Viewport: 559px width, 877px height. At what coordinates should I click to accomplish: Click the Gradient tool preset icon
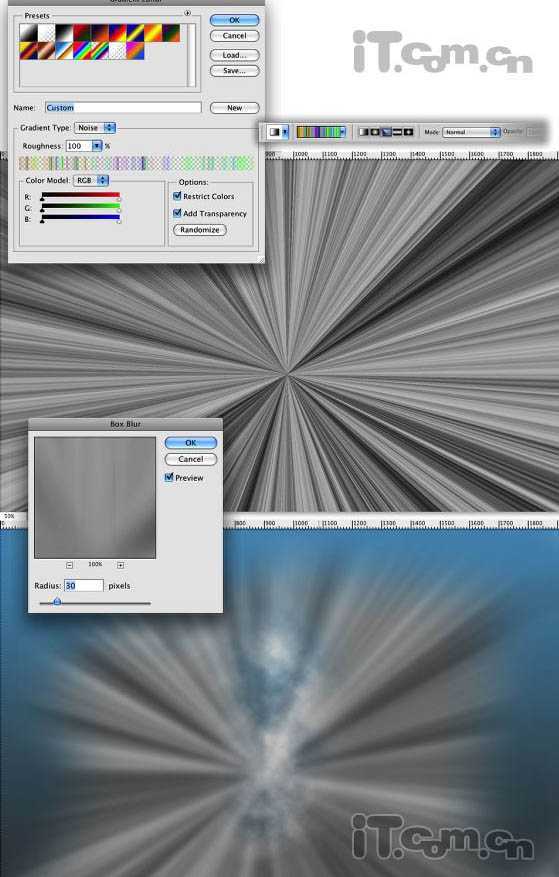tap(274, 132)
